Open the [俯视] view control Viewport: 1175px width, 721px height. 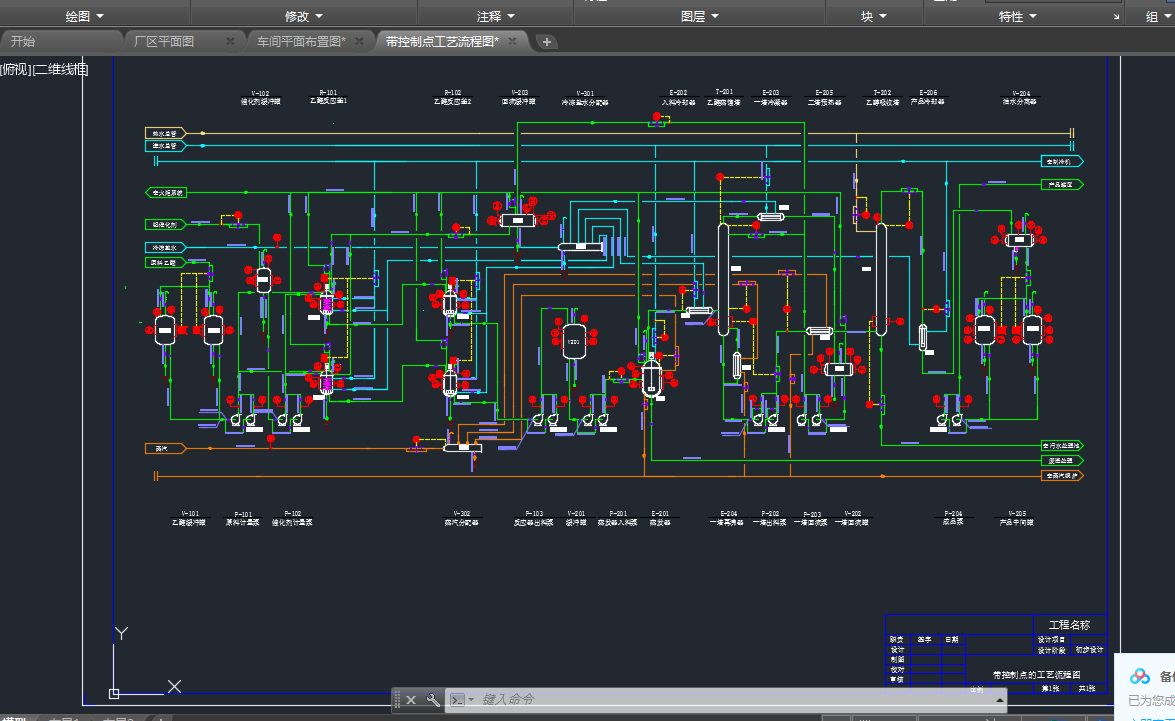pos(15,69)
